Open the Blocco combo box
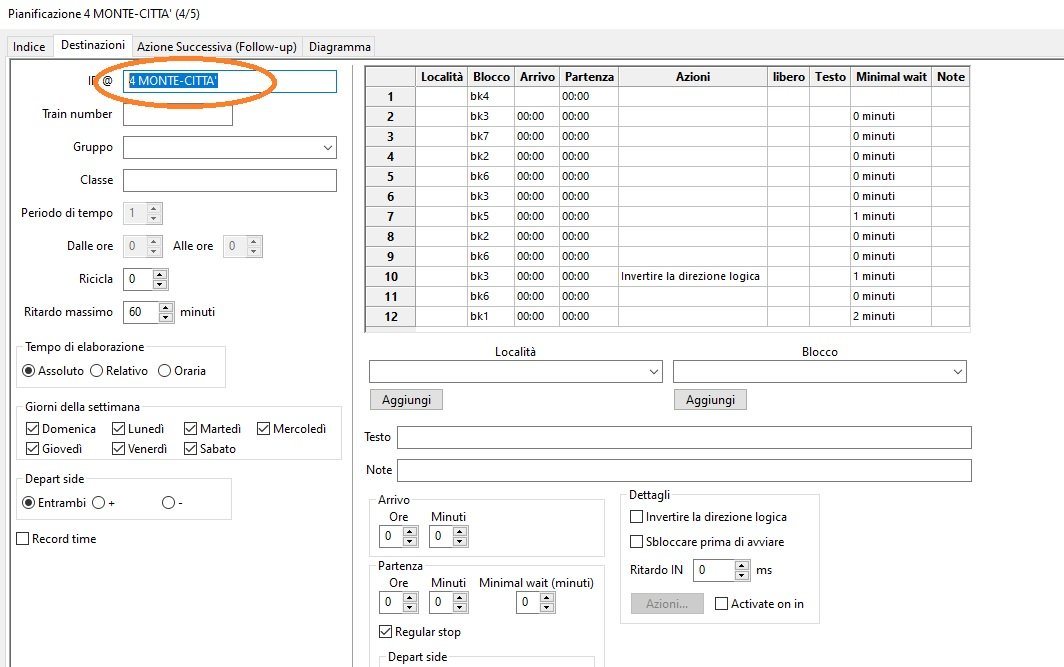 (x=957, y=372)
